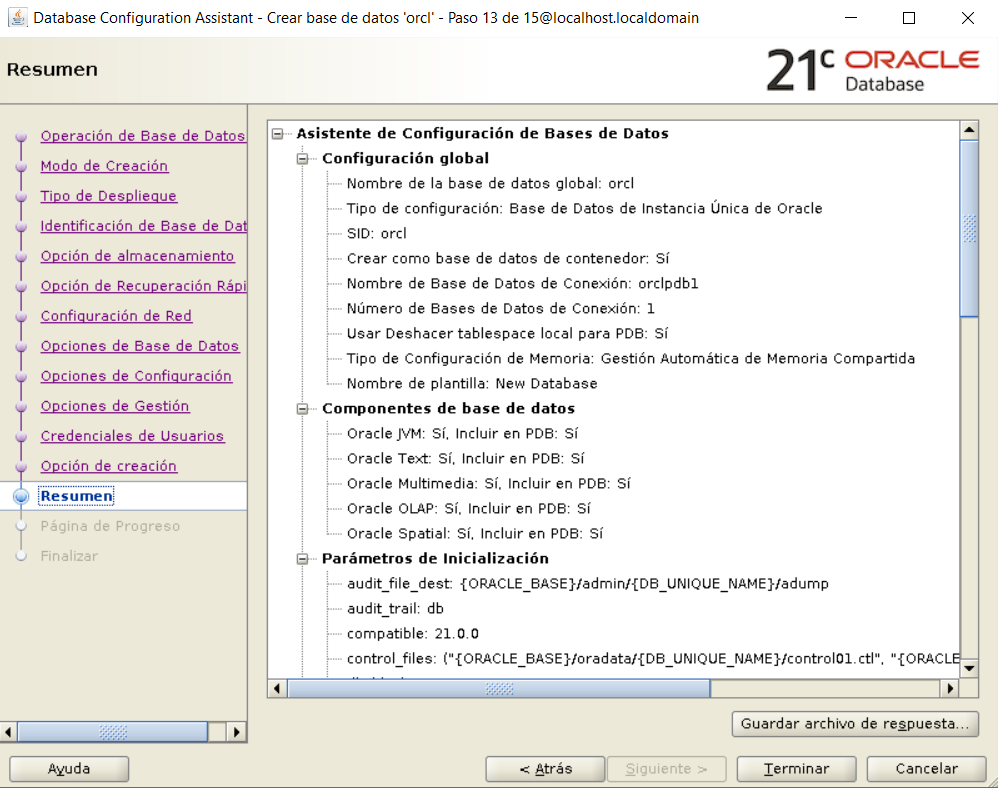Click summary panel scroll left arrow
This screenshot has width=998, height=788.
(277, 688)
